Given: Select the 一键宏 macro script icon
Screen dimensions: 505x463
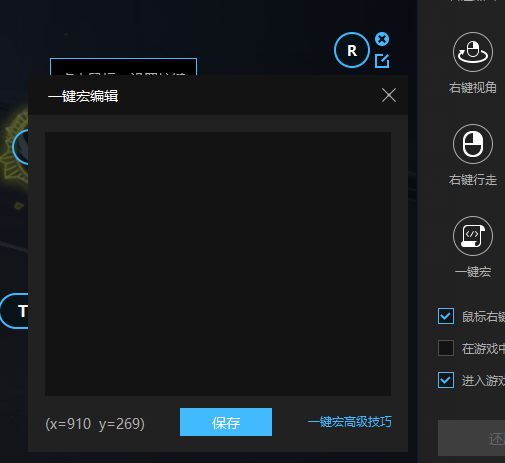Looking at the screenshot, I should click(x=473, y=236).
